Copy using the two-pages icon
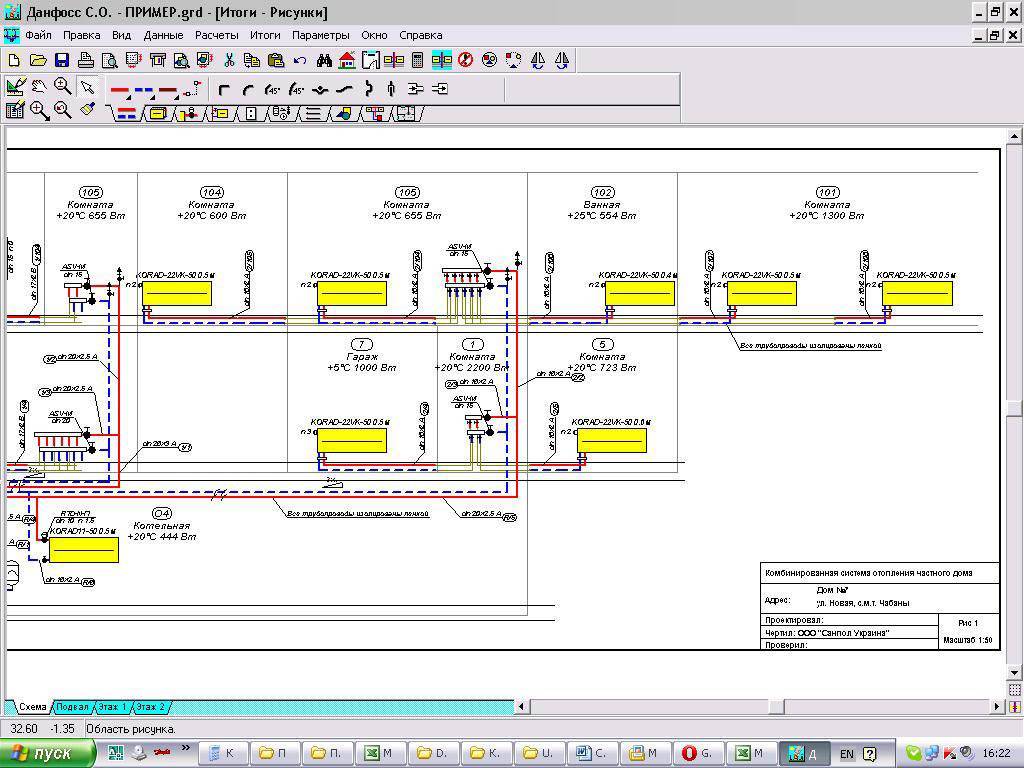This screenshot has height=768, width=1024. click(x=252, y=61)
